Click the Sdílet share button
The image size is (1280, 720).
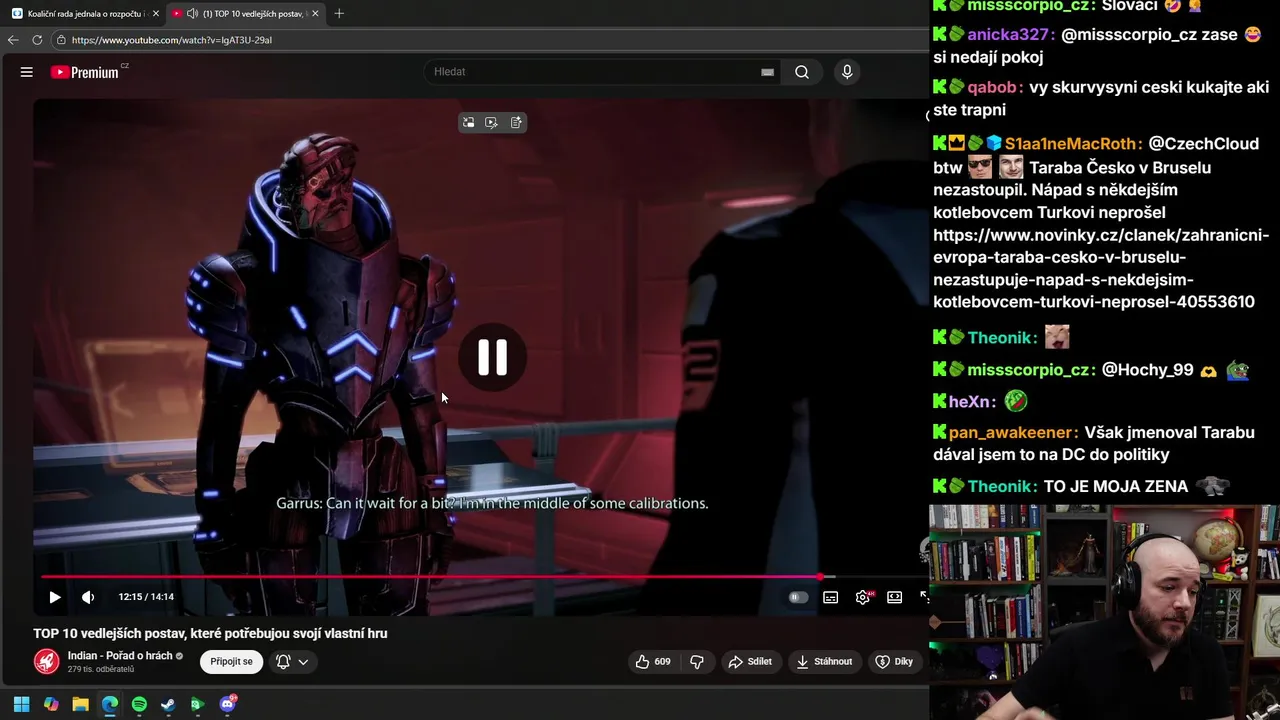(x=750, y=661)
